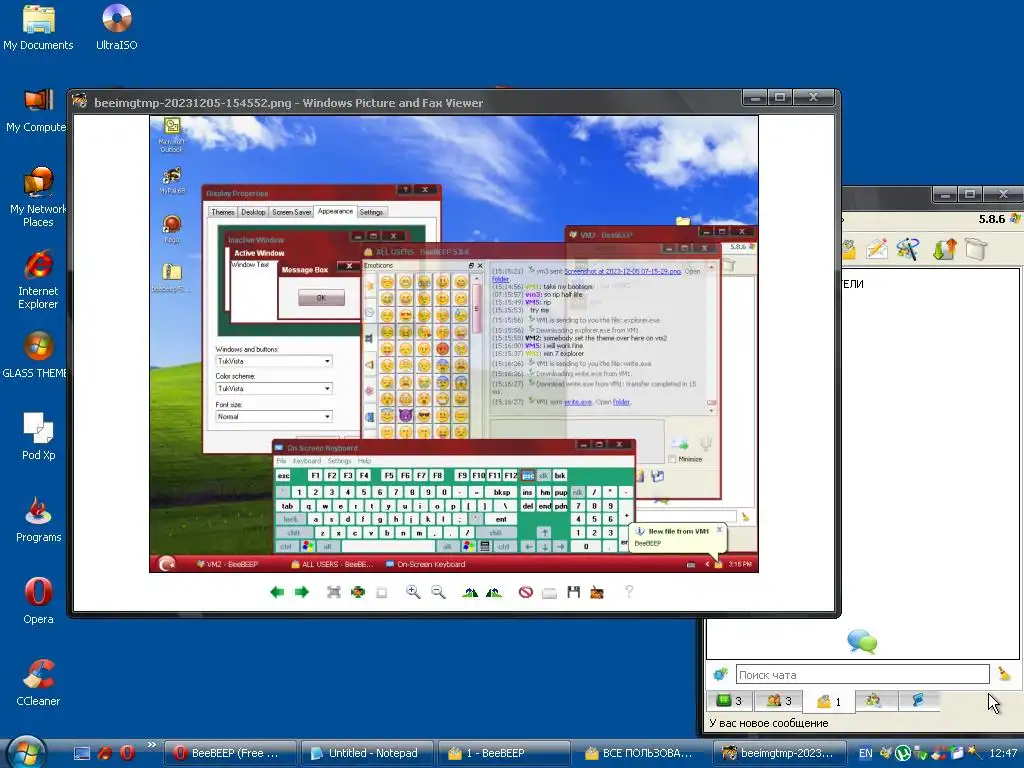Click beeimgtmp-2023... taskbar button

[x=779, y=753]
